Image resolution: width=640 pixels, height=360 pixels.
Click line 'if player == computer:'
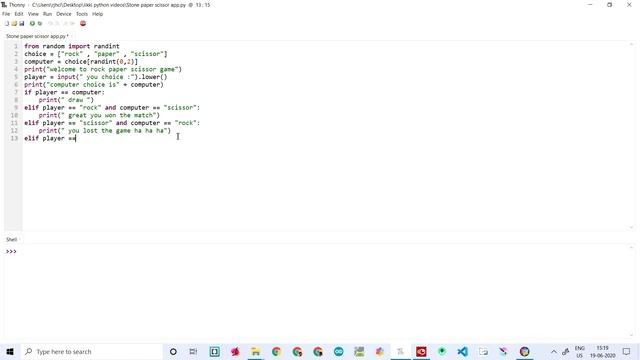(64, 92)
